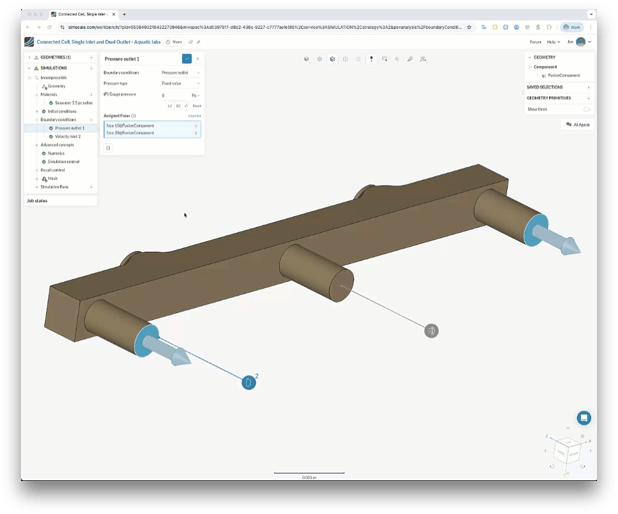Confirm Pressure outlet 1 with the checkmark button
This screenshot has height=514, width=618.
(x=186, y=59)
